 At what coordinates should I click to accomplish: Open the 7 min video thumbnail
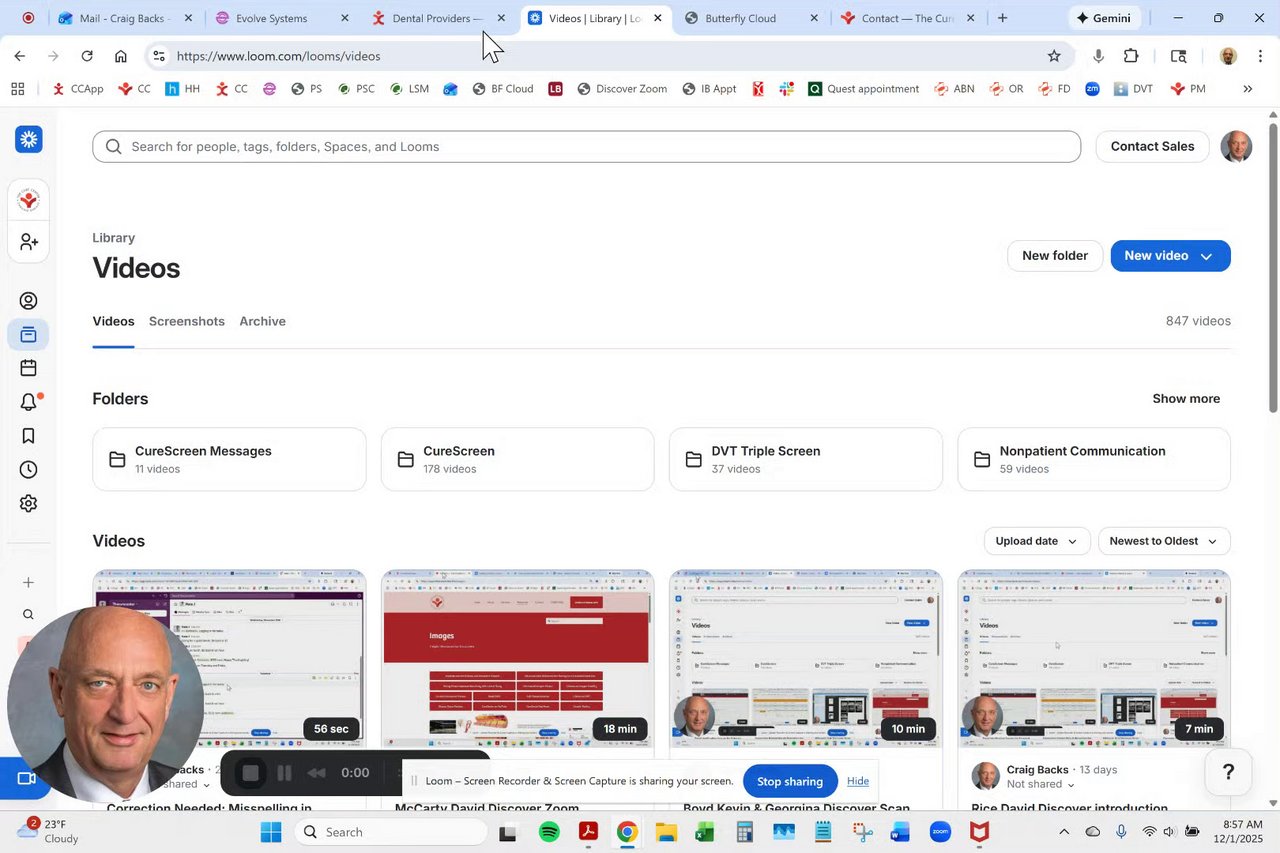[x=1094, y=658]
